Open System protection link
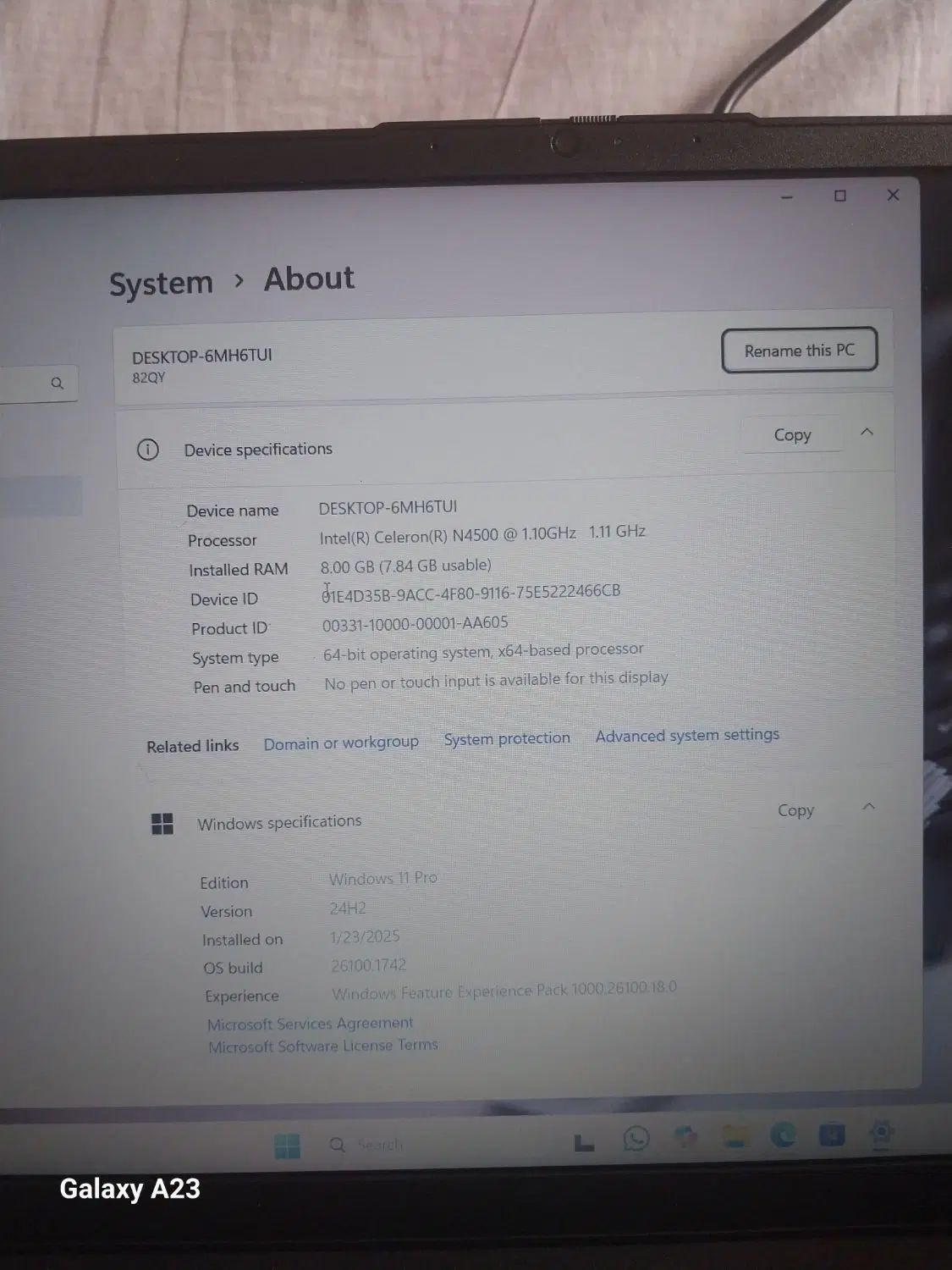The image size is (952, 1270). point(507,738)
